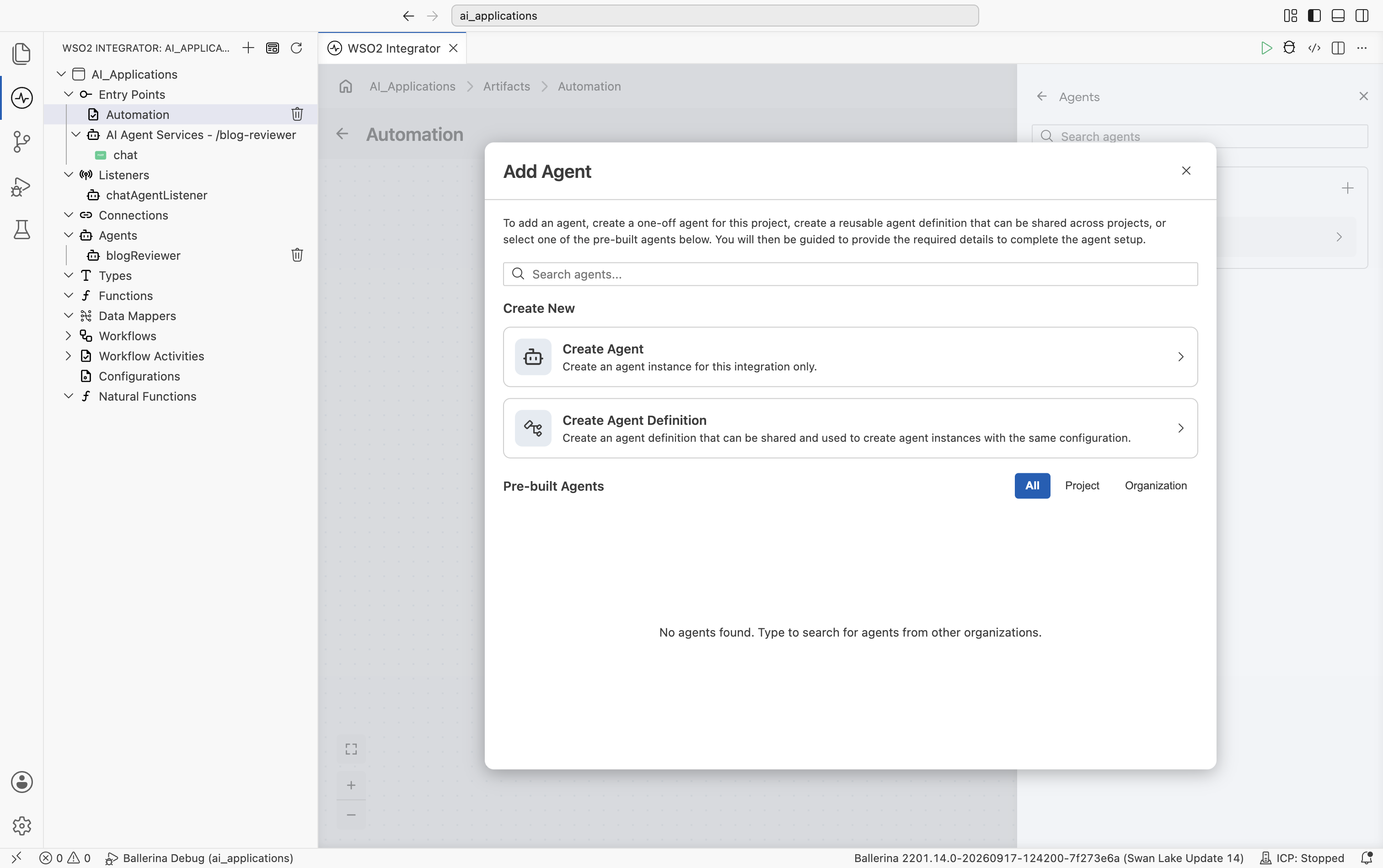Open the WSO2 Integrator activity bar icon
This screenshot has width=1383, height=868.
[x=22, y=97]
